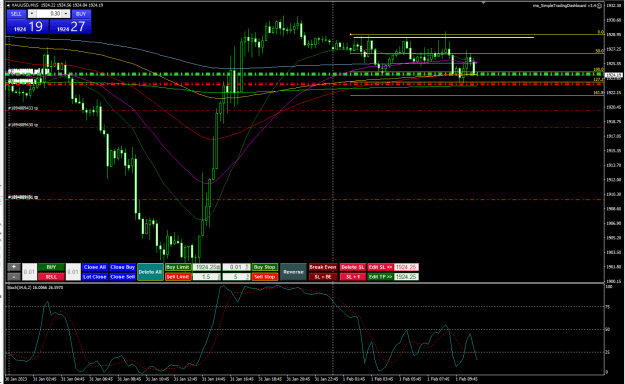The image size is (625, 384).
Task: Click the 75 level label on the stochastic scale
Action: pyautogui.click(x=608, y=307)
